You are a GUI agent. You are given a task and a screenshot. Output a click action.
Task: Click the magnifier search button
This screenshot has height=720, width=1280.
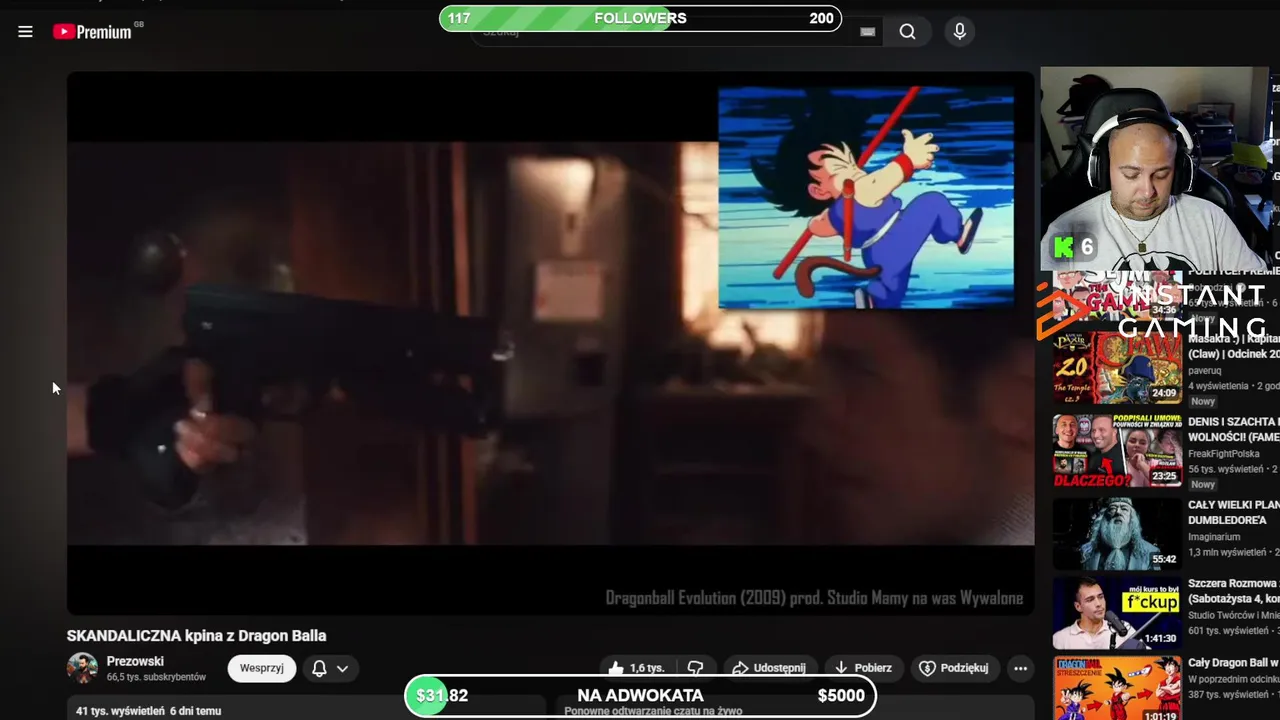(x=907, y=32)
